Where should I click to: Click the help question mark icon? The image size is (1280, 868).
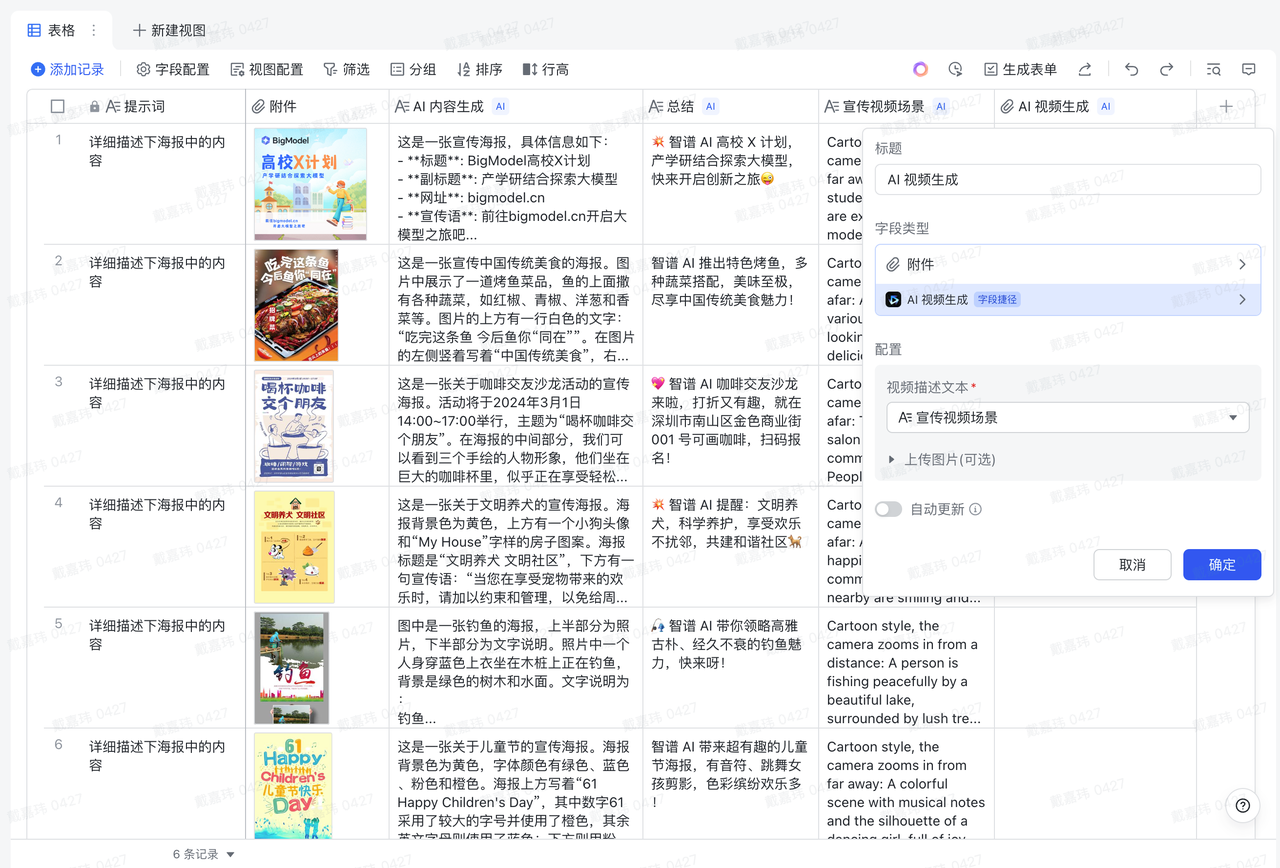tap(1242, 805)
